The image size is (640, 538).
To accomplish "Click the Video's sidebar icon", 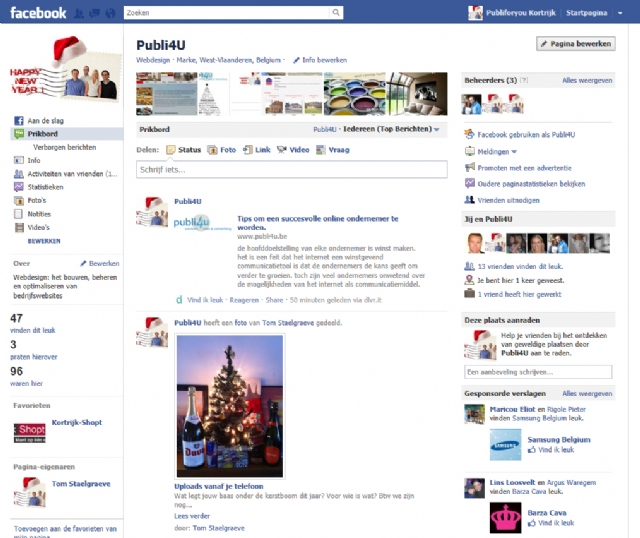I will tap(19, 227).
